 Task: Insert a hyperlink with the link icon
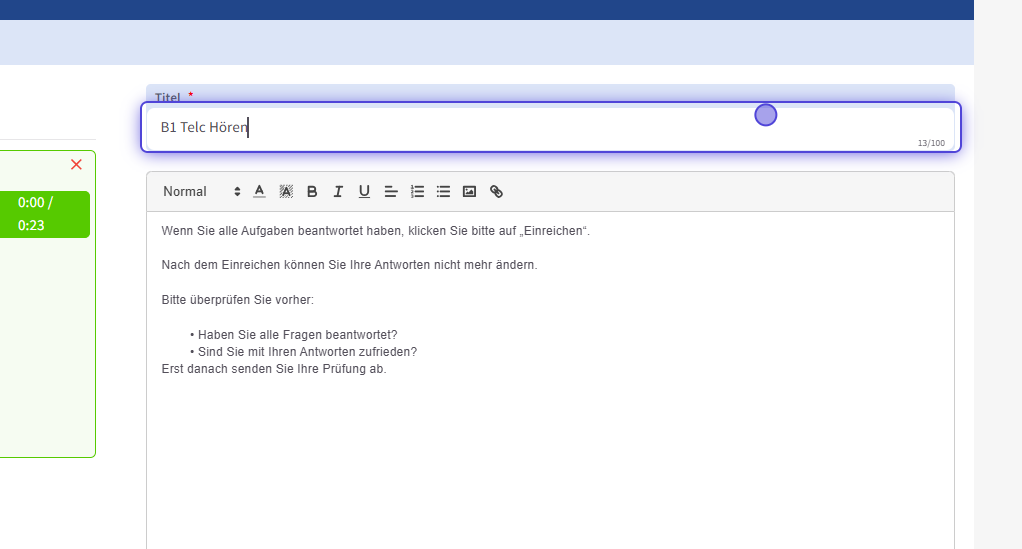coord(496,191)
